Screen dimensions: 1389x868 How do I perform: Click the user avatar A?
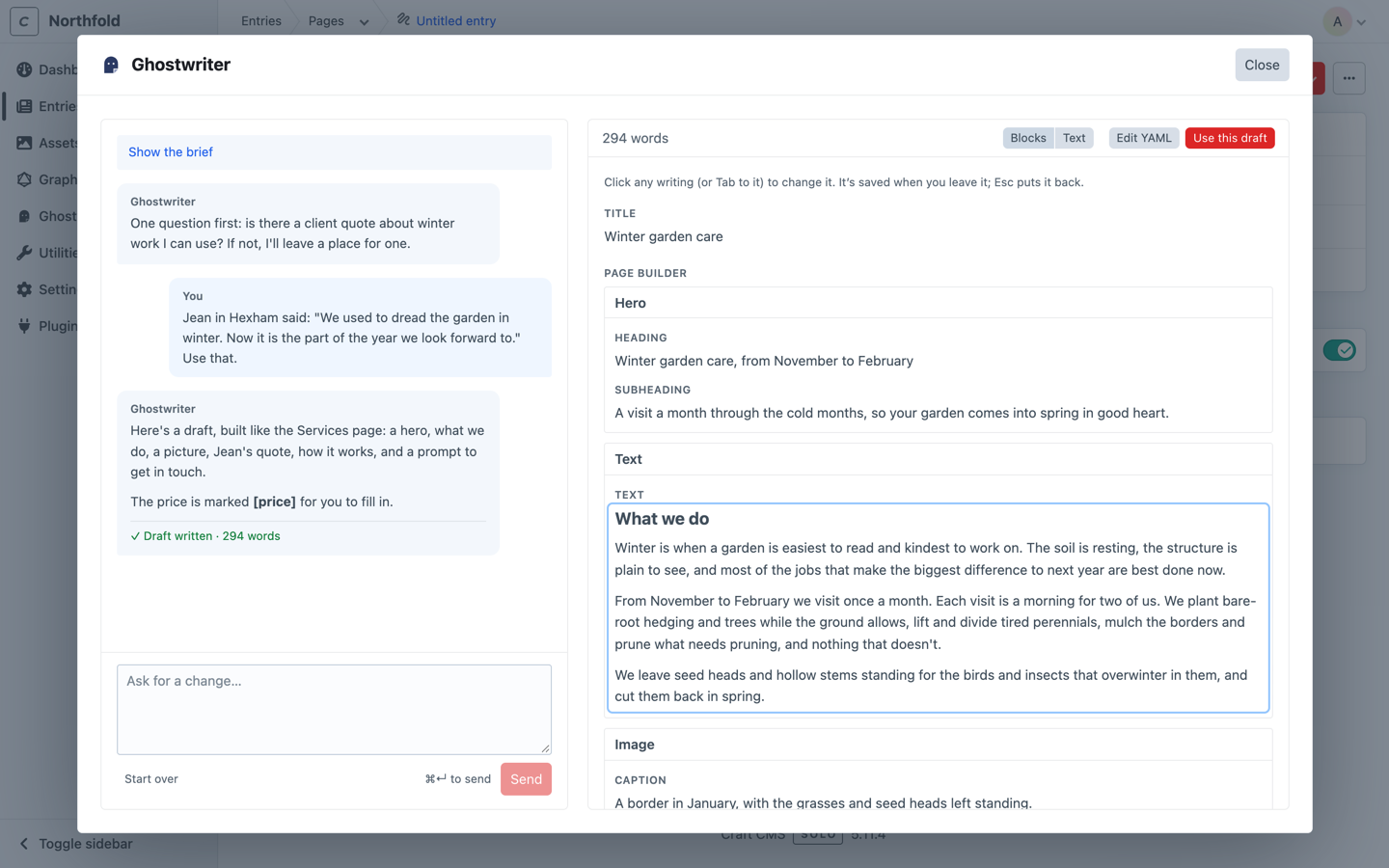(1337, 21)
